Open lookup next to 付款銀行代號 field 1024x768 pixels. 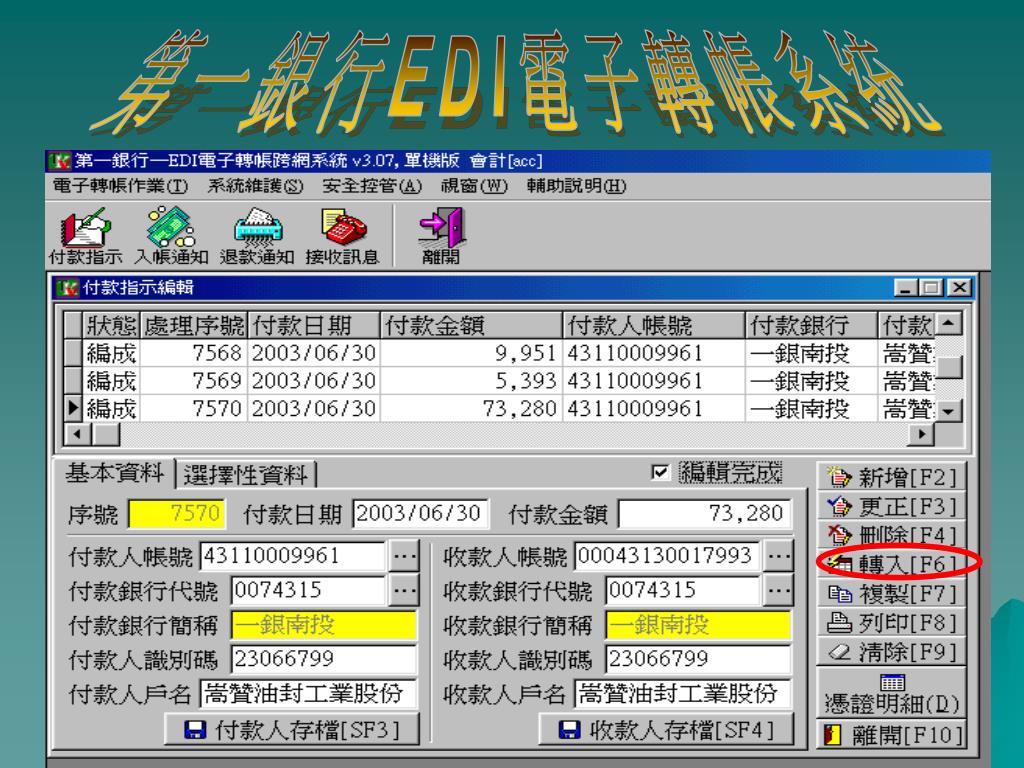404,591
